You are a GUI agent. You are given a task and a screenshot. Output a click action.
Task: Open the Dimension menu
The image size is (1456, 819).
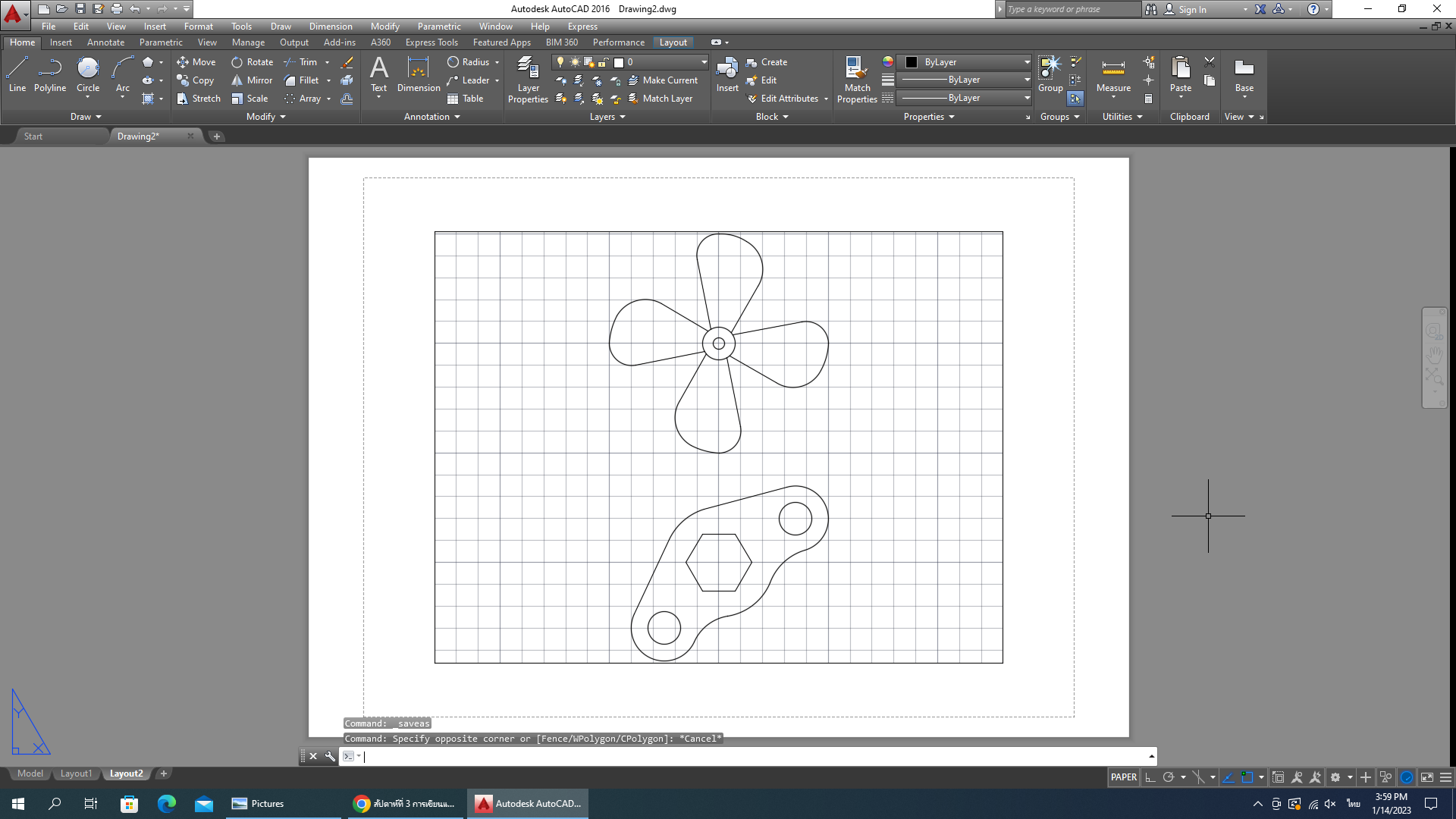(331, 27)
